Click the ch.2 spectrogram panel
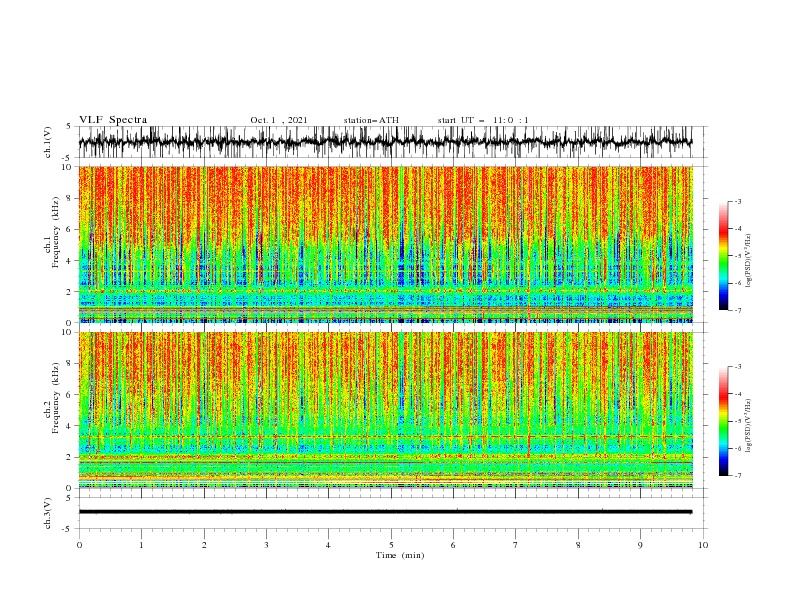792x612 pixels. 386,410
